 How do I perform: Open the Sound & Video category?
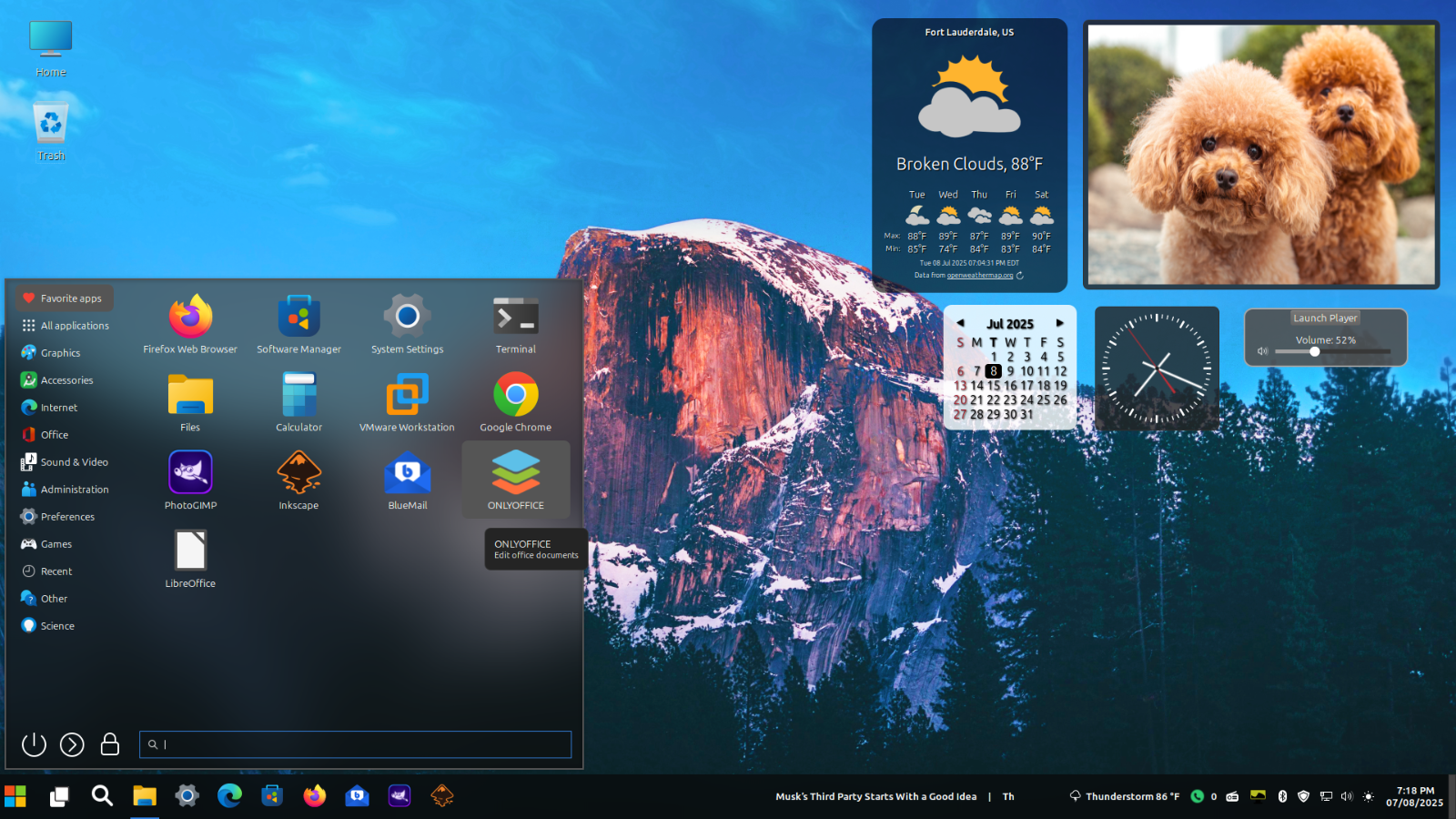tap(74, 462)
